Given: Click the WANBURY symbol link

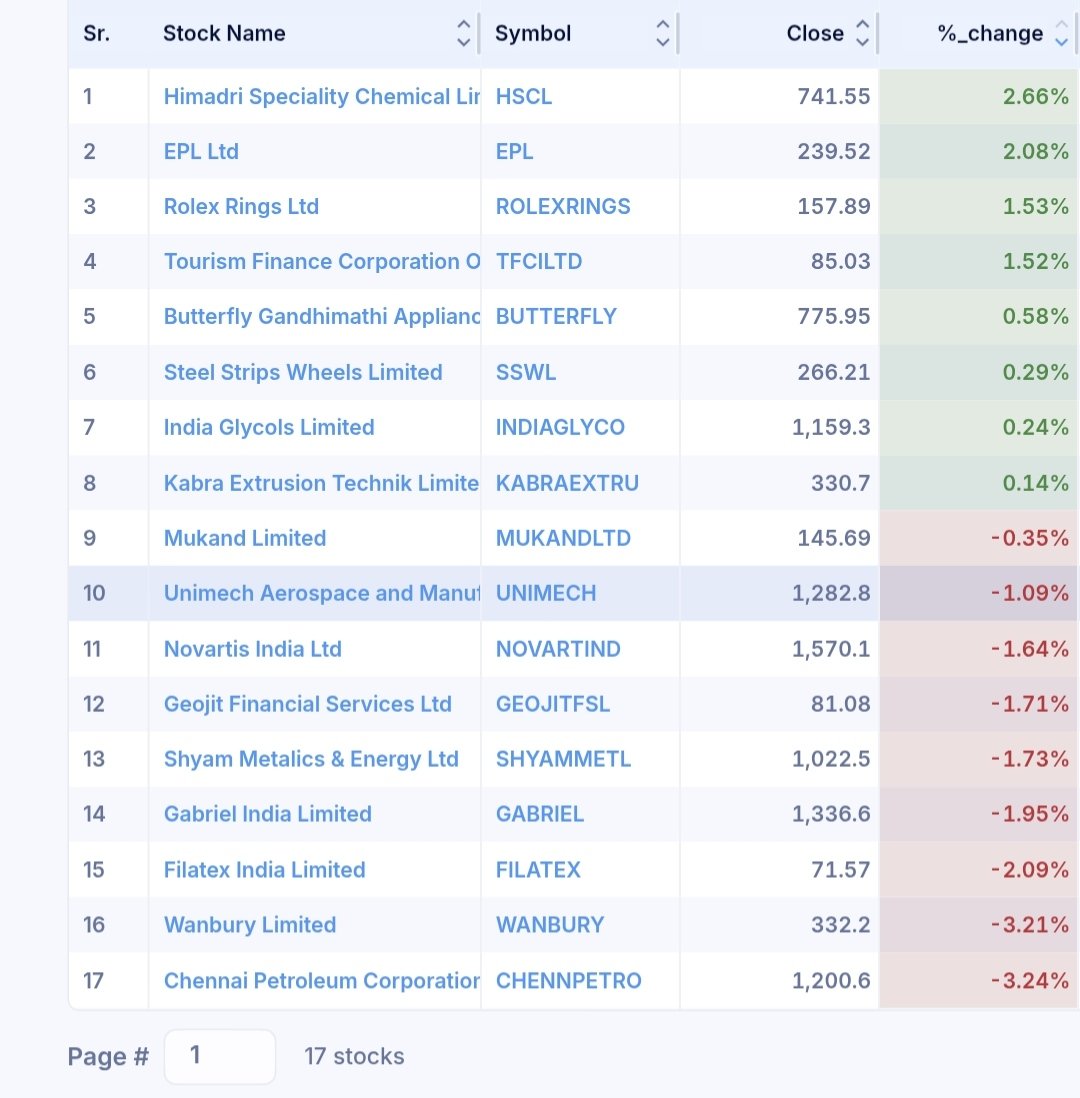Looking at the screenshot, I should [550, 924].
